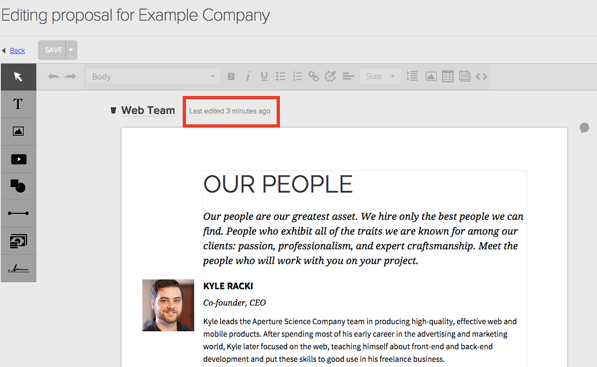Select the Video tool in sidebar
Screen dimensions: 597x367
tap(18, 159)
